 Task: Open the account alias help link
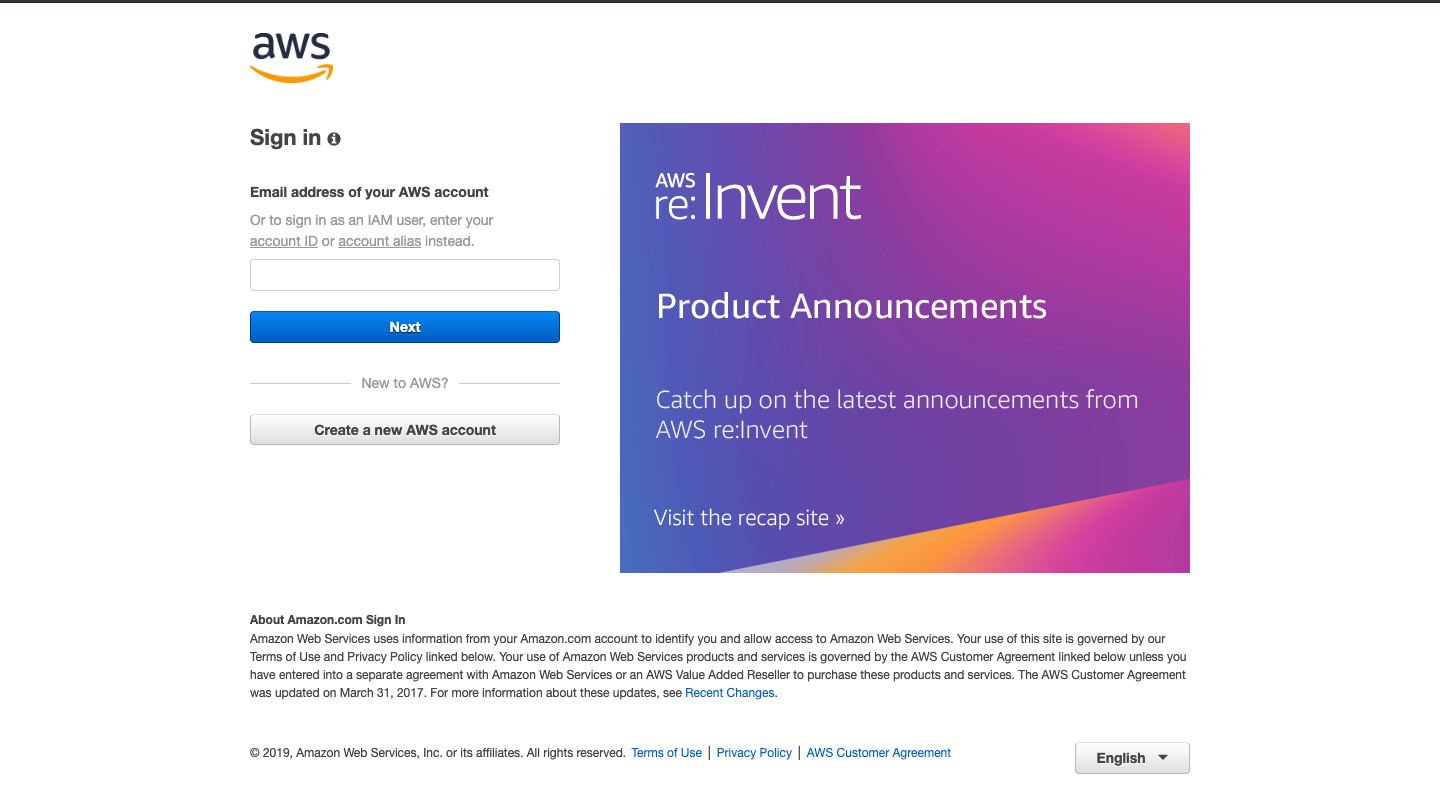coord(379,241)
